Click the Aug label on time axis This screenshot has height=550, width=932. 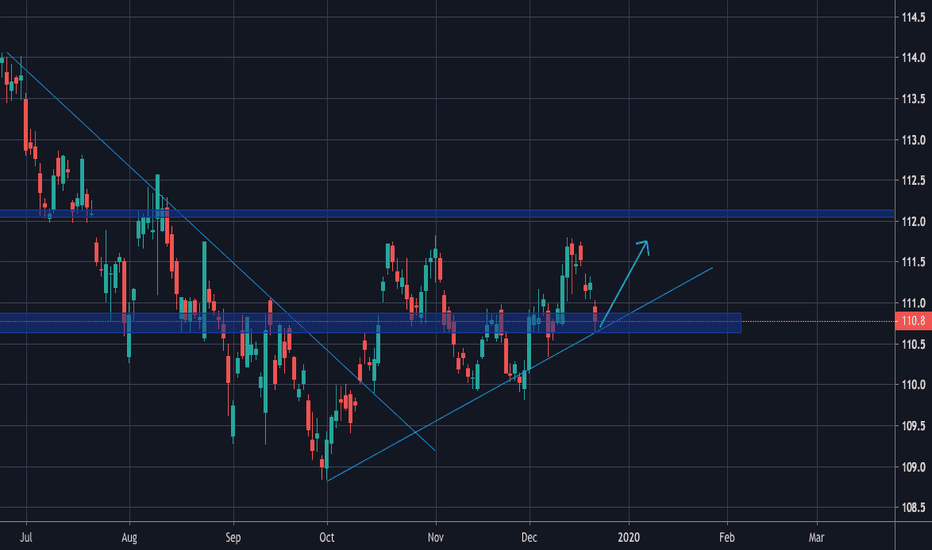point(129,538)
